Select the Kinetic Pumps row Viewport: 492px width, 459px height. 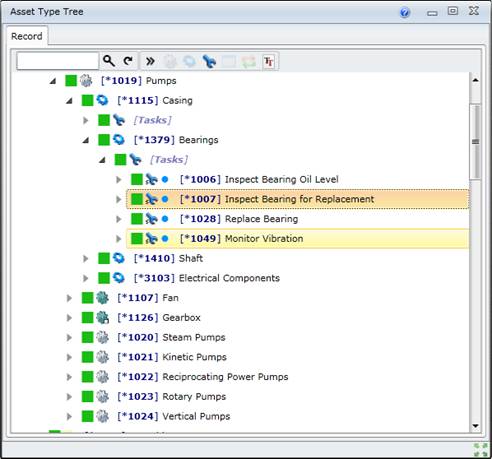pyautogui.click(x=172, y=357)
